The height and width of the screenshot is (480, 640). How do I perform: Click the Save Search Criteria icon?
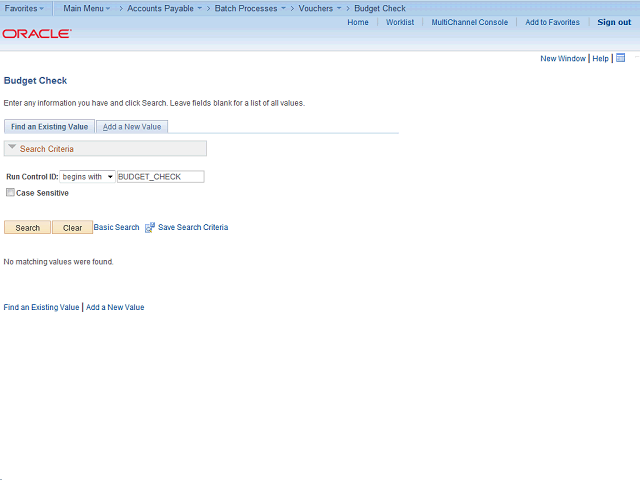[150, 227]
